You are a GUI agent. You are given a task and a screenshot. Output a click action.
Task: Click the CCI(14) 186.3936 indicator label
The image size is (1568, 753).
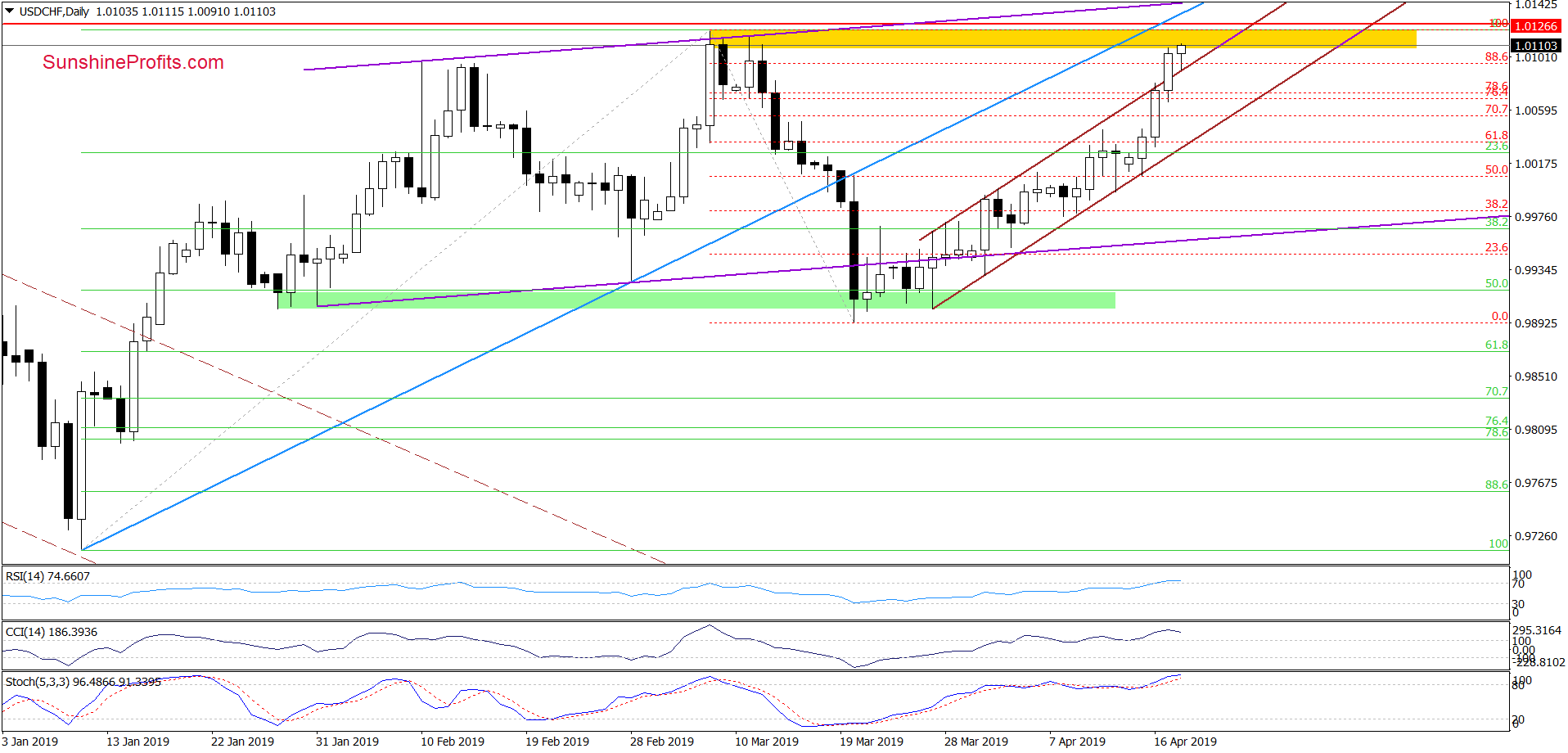point(51,632)
